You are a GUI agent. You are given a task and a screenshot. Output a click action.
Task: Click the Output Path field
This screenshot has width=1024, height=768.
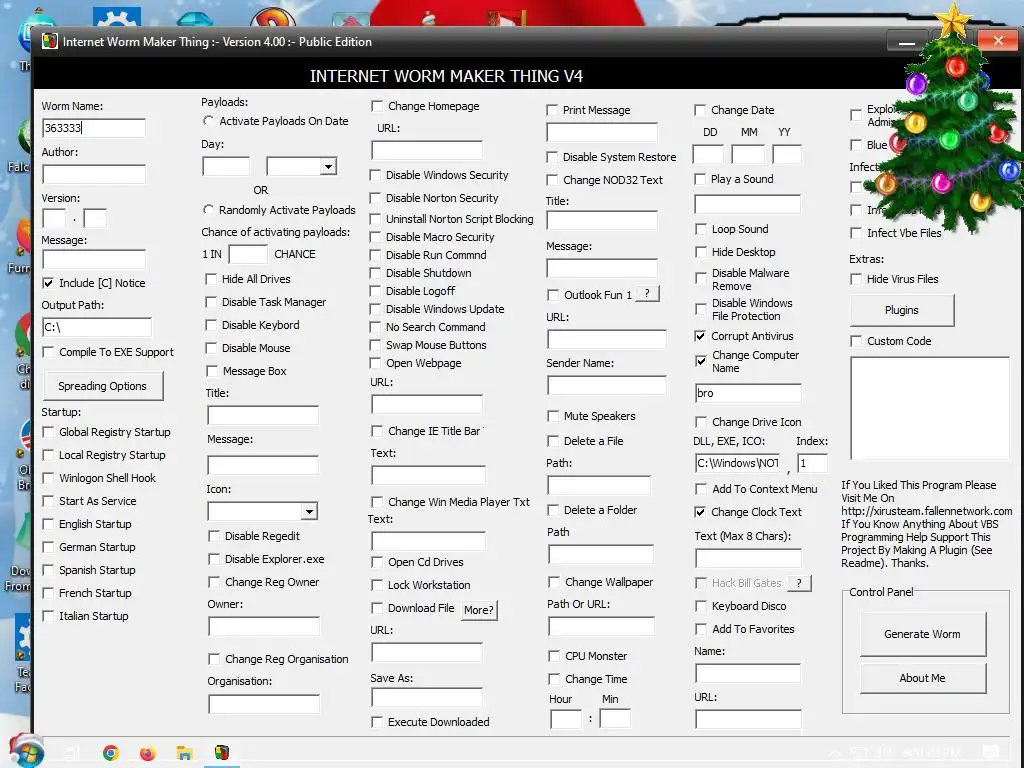click(x=97, y=327)
